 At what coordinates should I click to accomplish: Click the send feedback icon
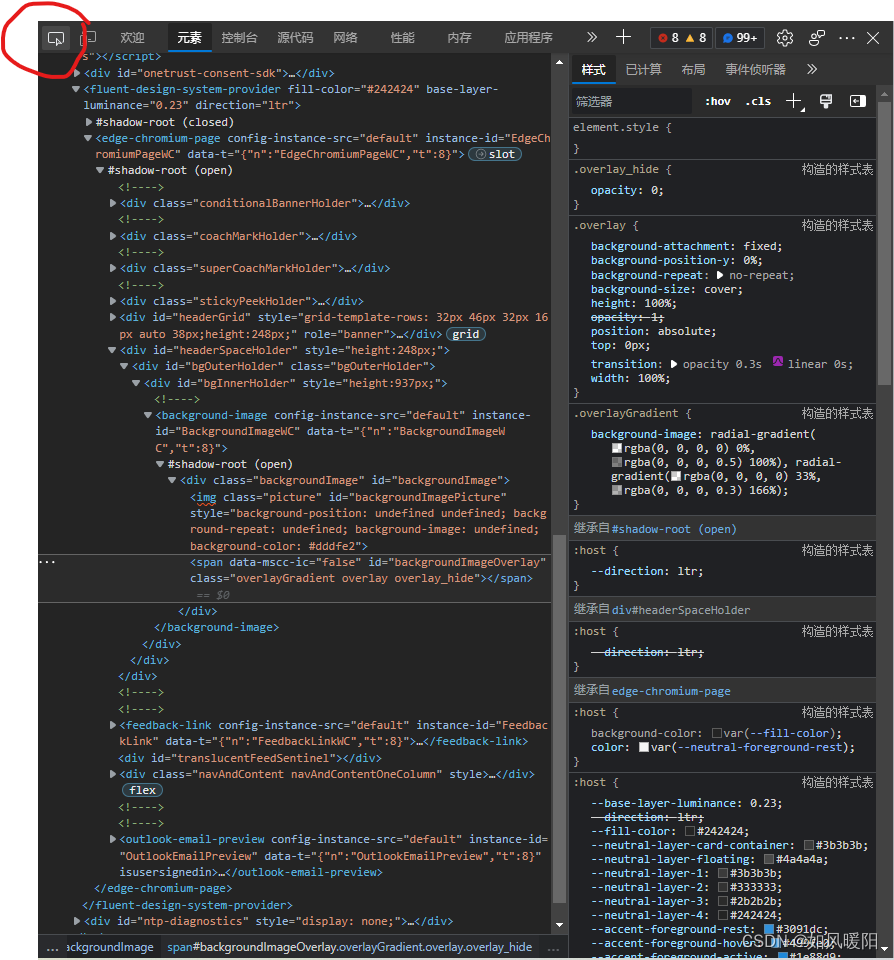[x=817, y=38]
